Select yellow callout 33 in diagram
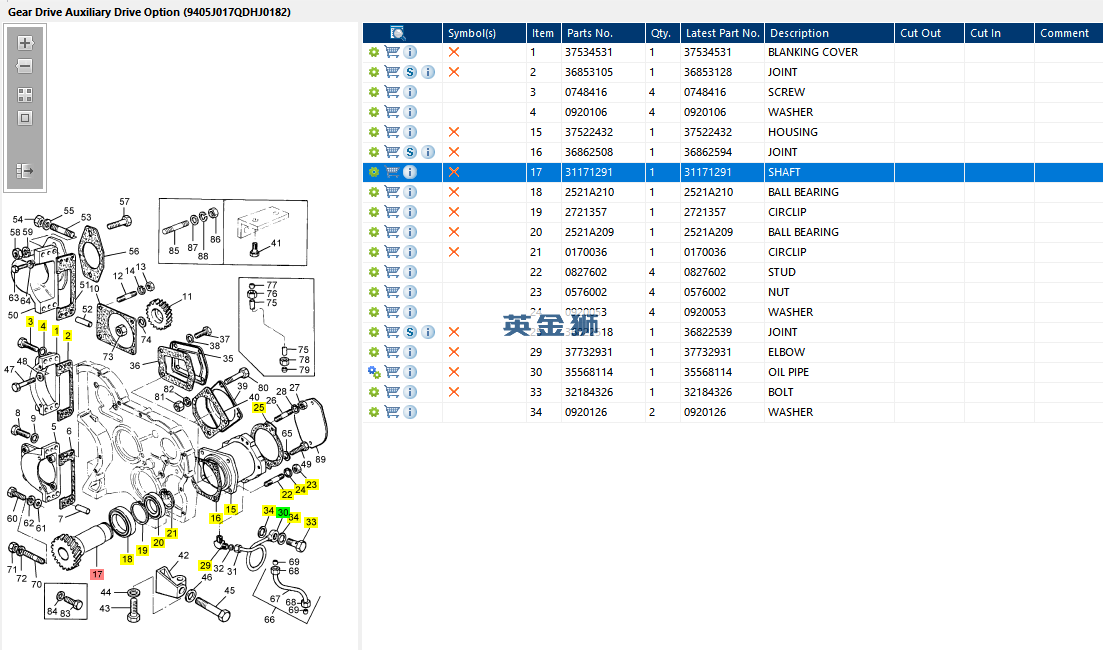This screenshot has height=650, width=1103. coord(311,522)
